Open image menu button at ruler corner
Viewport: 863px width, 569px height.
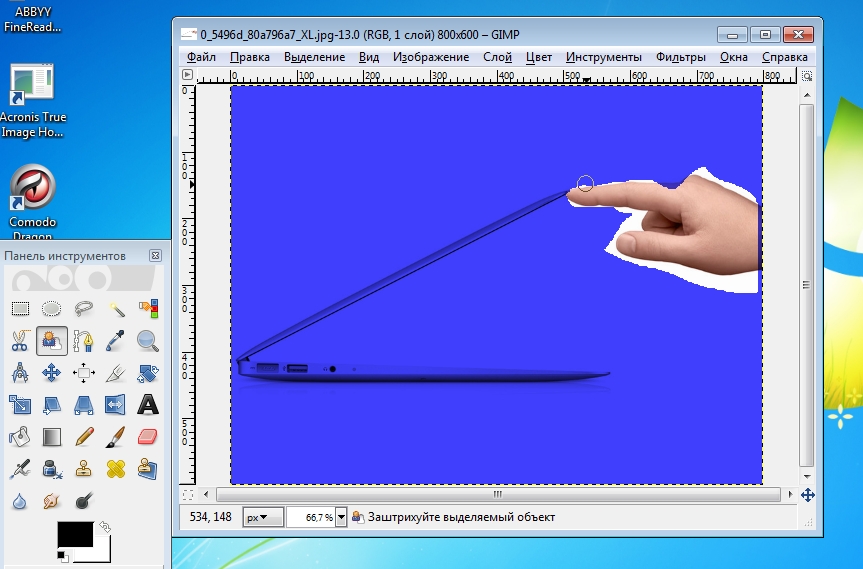click(187, 75)
